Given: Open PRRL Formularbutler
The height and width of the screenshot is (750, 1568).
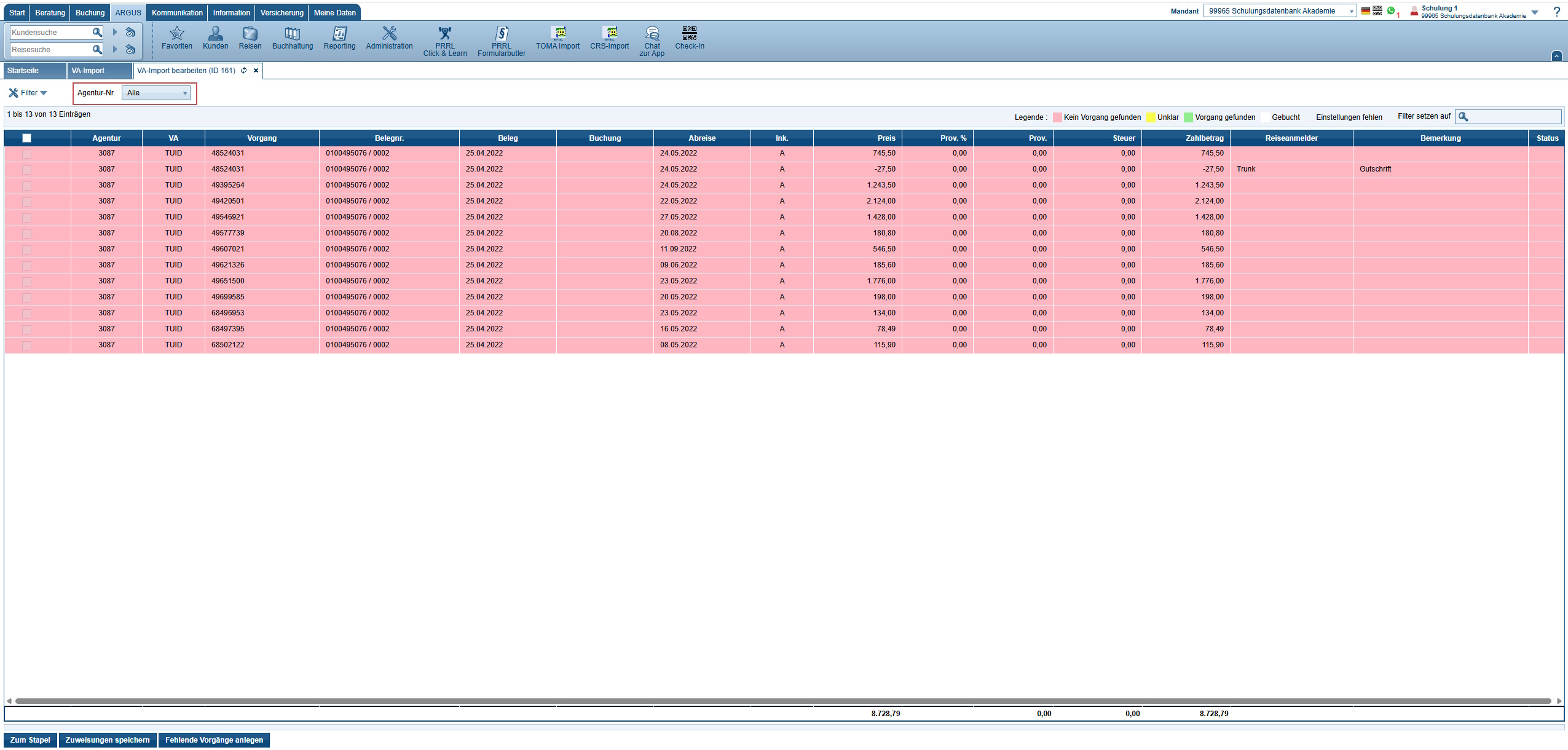Looking at the screenshot, I should click(502, 41).
